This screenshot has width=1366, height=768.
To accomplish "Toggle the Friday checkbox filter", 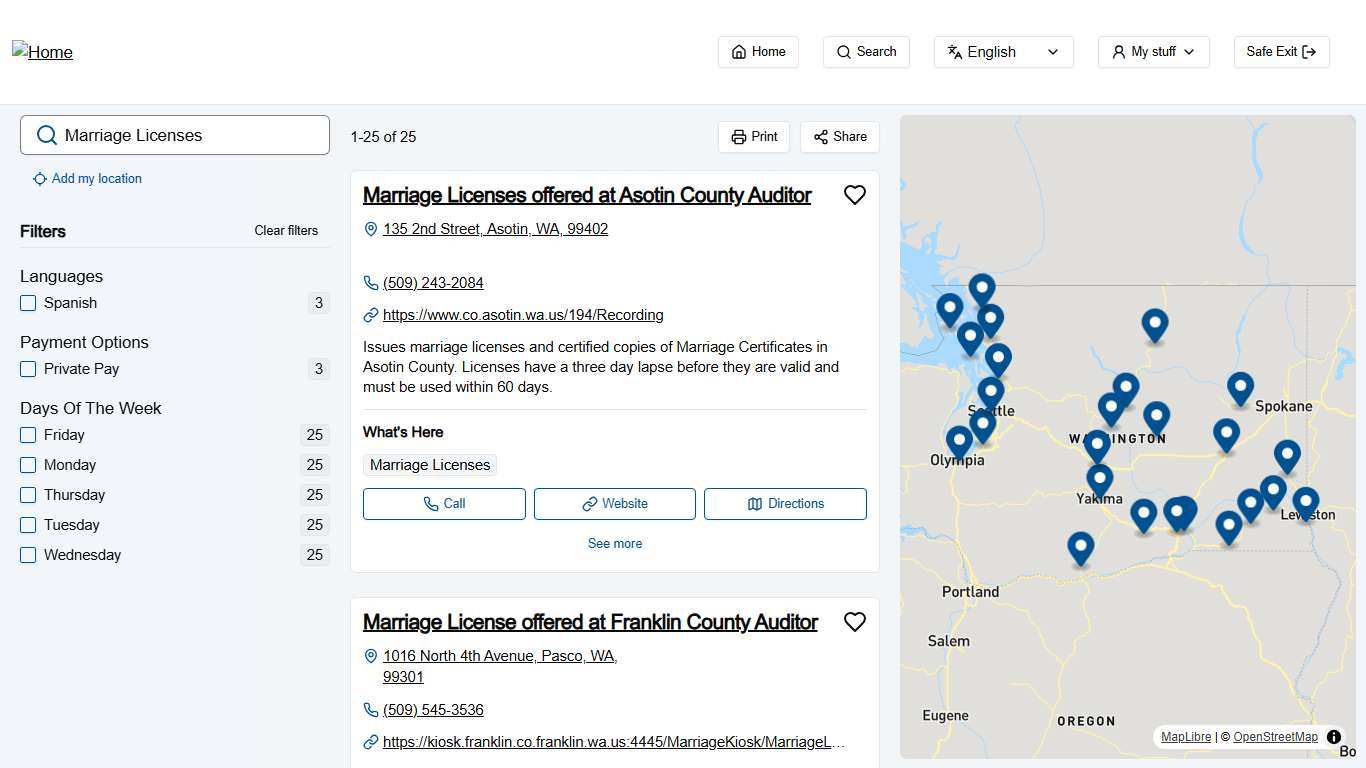I will (28, 435).
